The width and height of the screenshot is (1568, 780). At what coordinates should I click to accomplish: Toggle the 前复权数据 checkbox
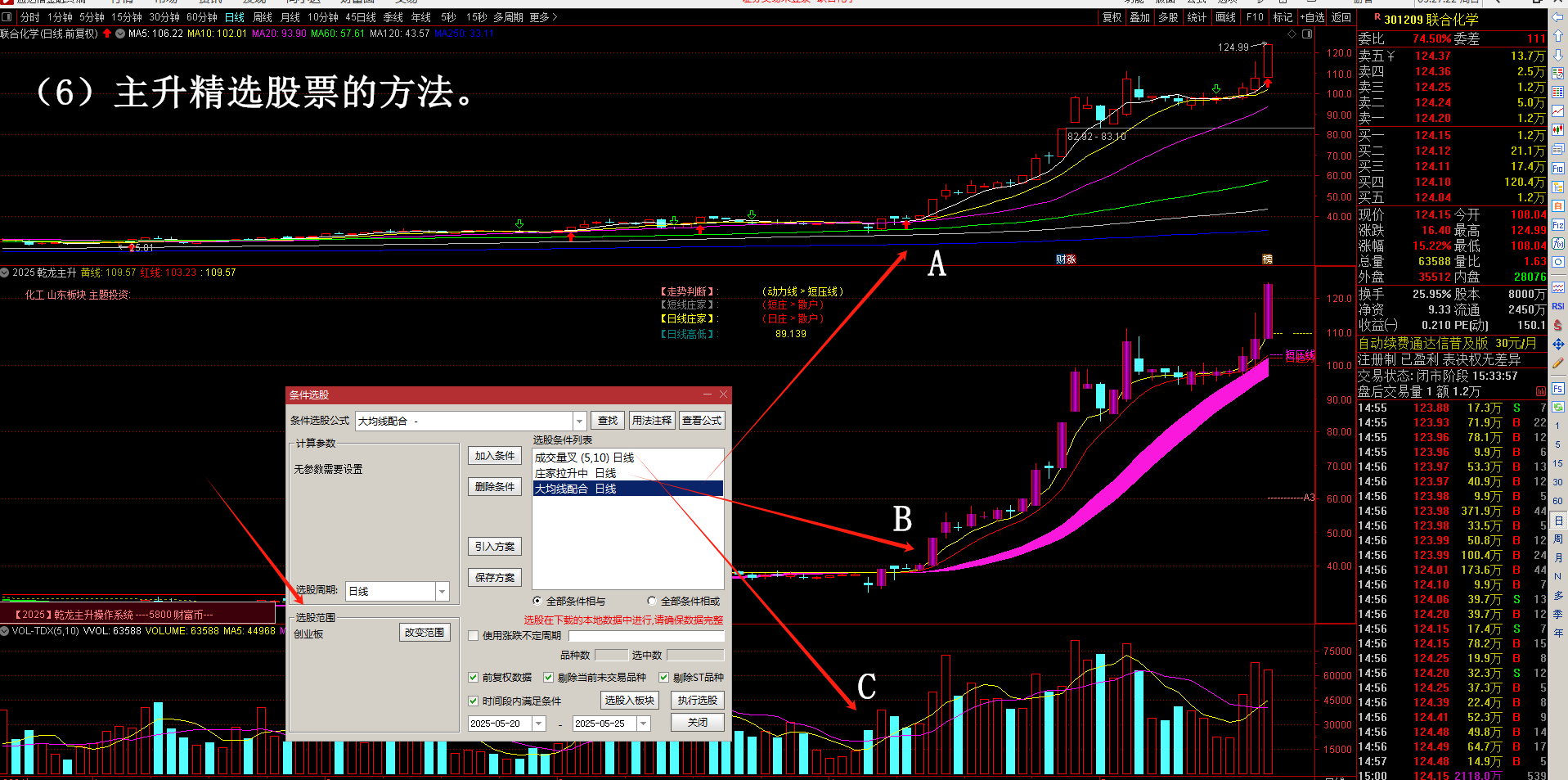pyautogui.click(x=473, y=677)
